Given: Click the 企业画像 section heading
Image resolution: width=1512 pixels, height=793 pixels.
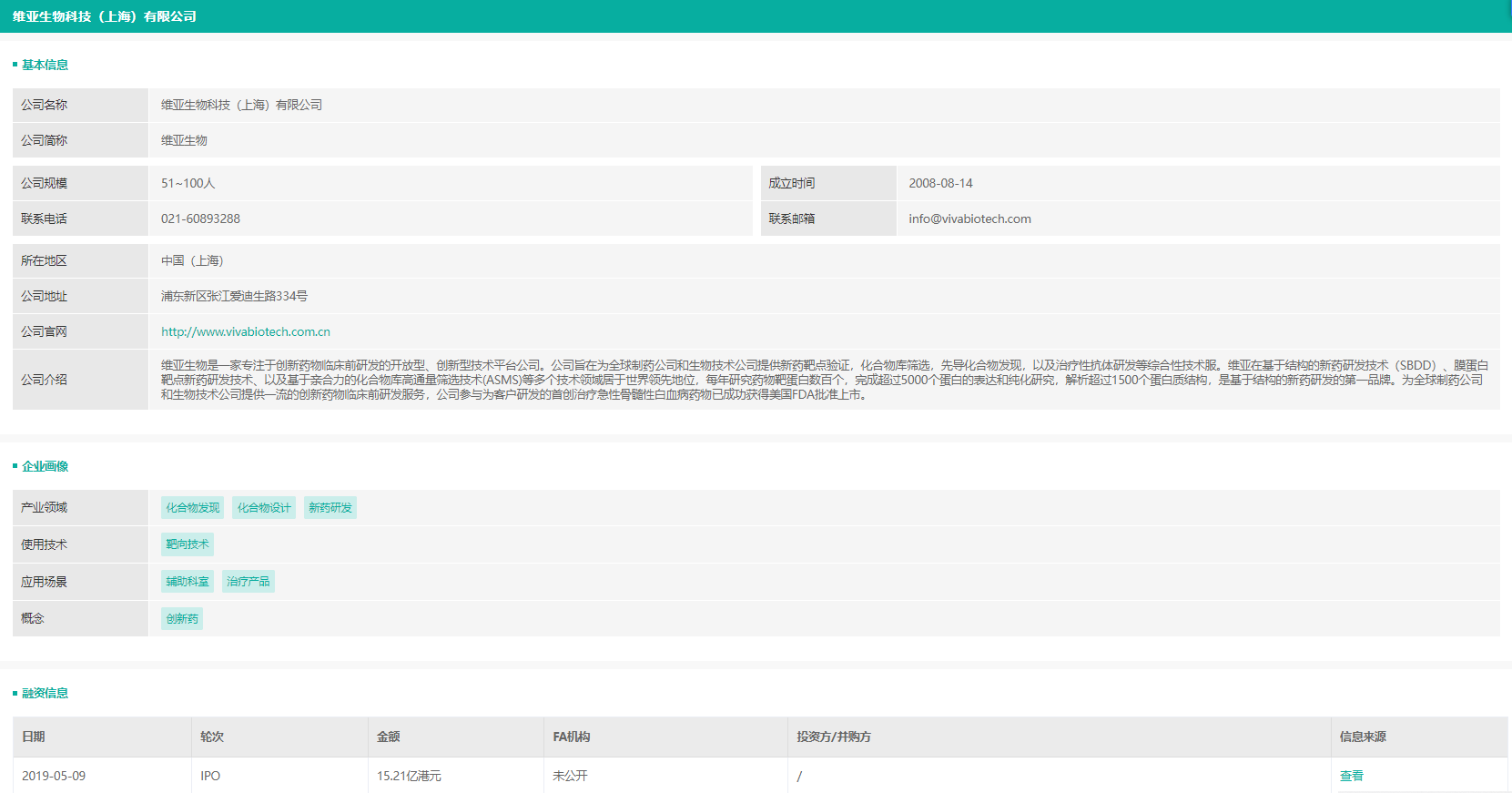Looking at the screenshot, I should (x=45, y=466).
